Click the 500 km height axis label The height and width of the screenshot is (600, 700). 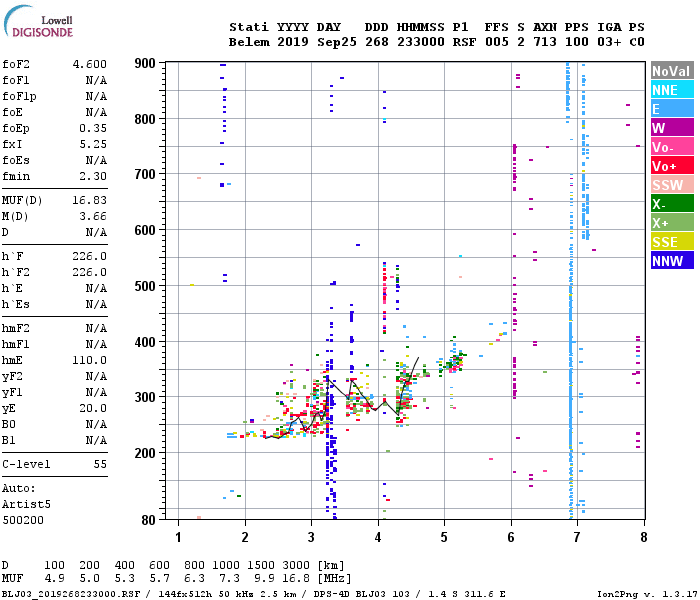click(x=145, y=286)
